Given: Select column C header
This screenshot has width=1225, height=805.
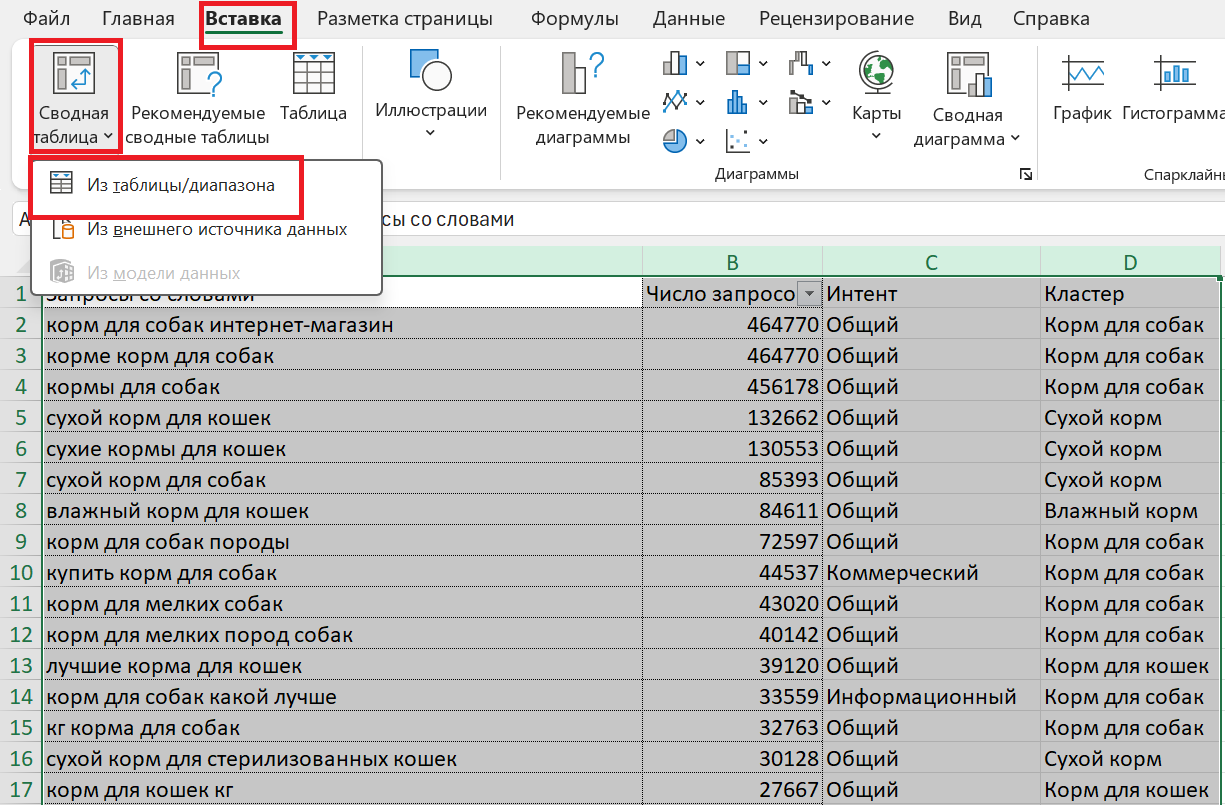Looking at the screenshot, I should [931, 263].
